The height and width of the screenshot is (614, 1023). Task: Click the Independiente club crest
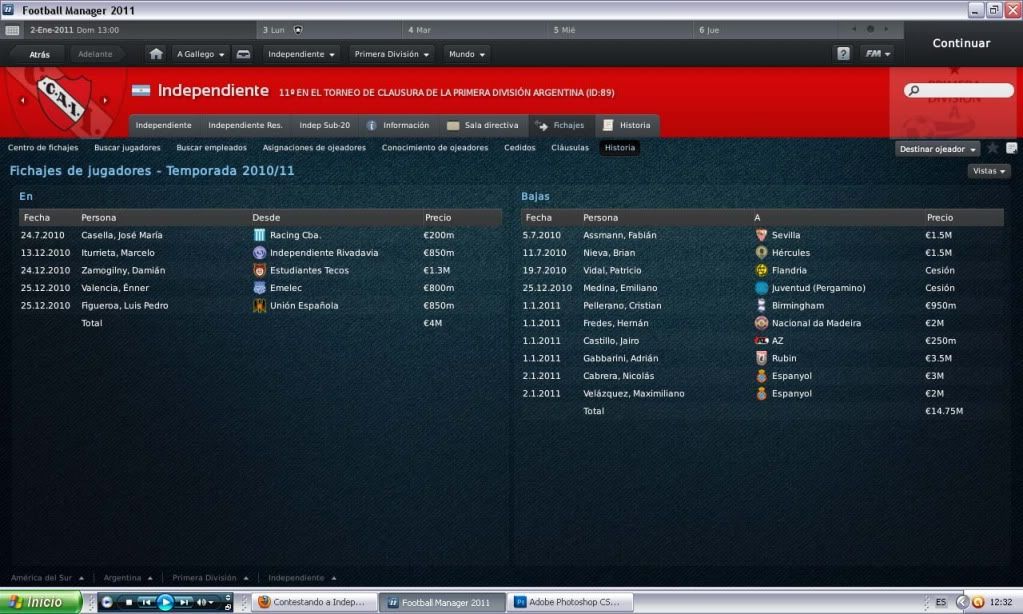[x=63, y=99]
